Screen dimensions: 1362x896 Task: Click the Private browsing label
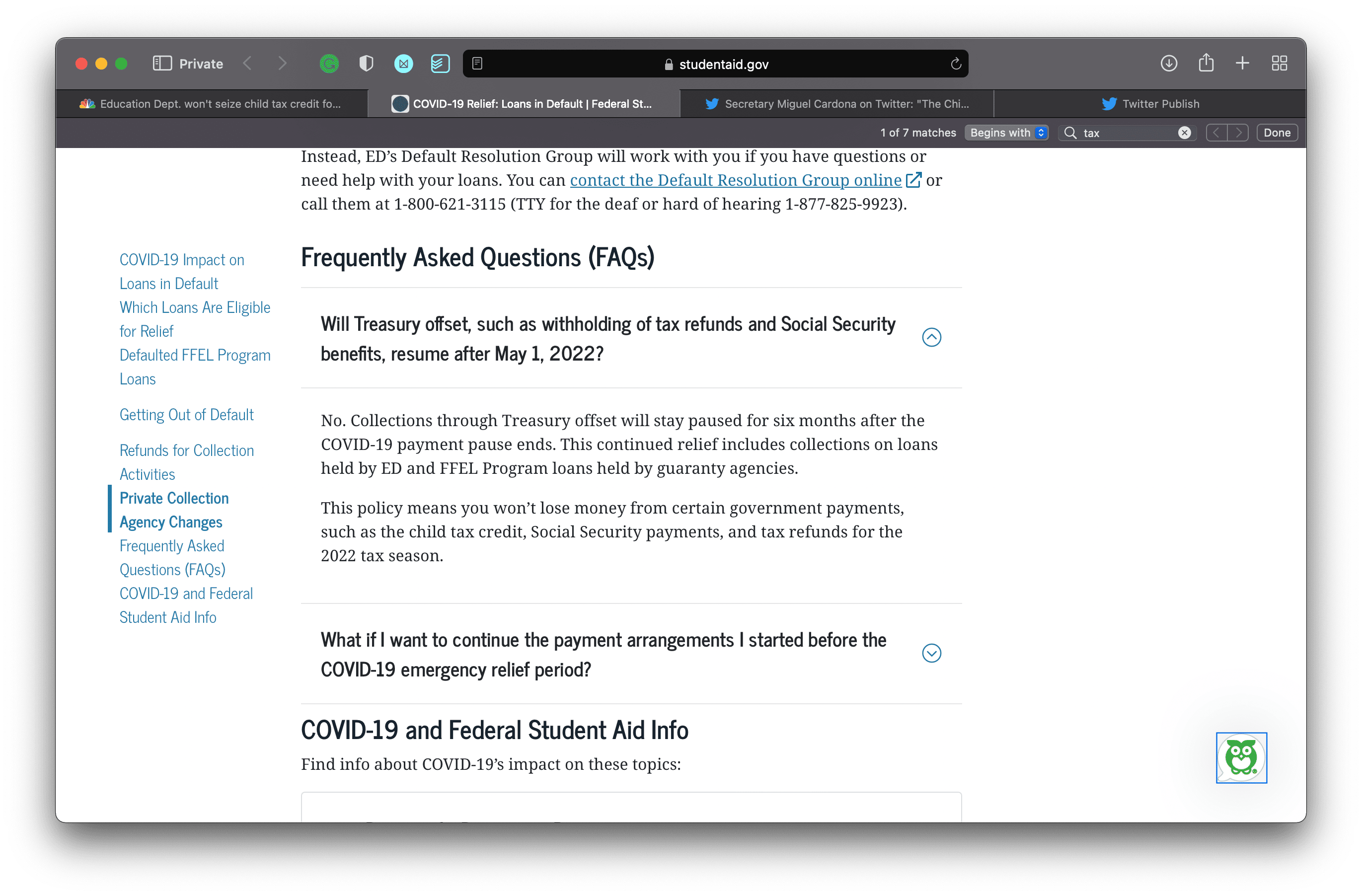click(201, 64)
